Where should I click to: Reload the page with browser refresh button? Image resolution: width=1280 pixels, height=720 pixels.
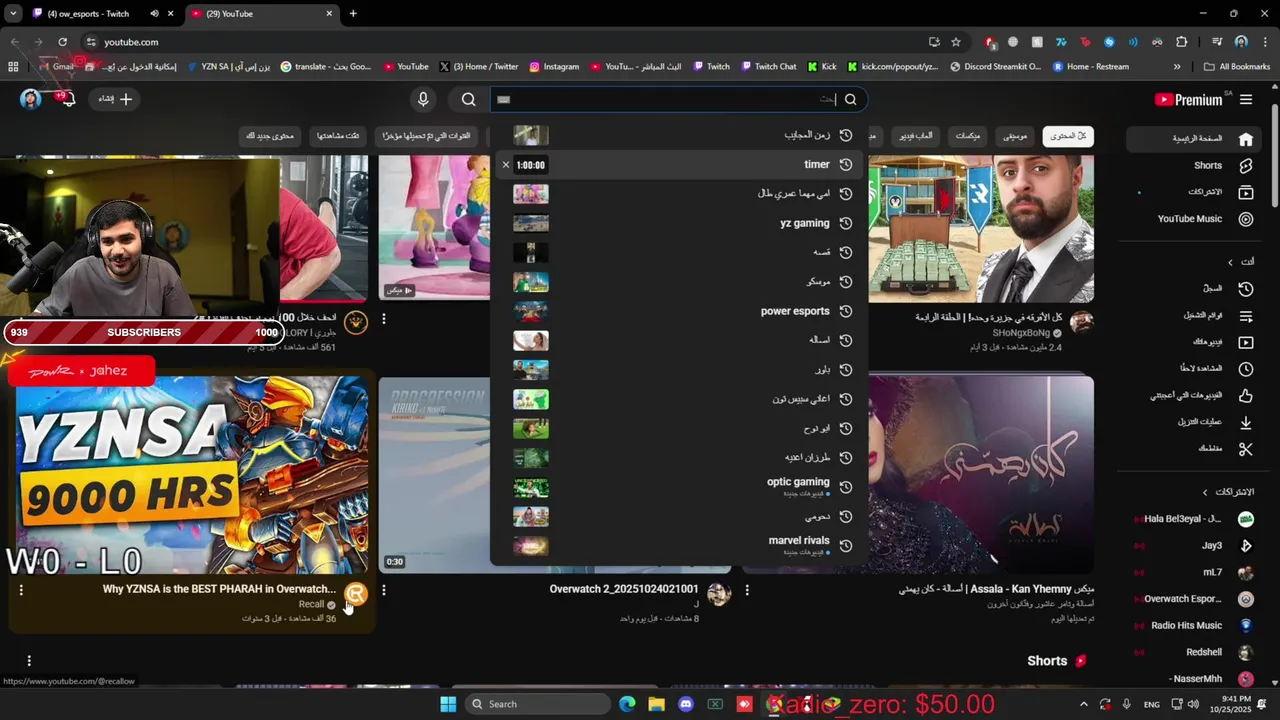coord(62,42)
